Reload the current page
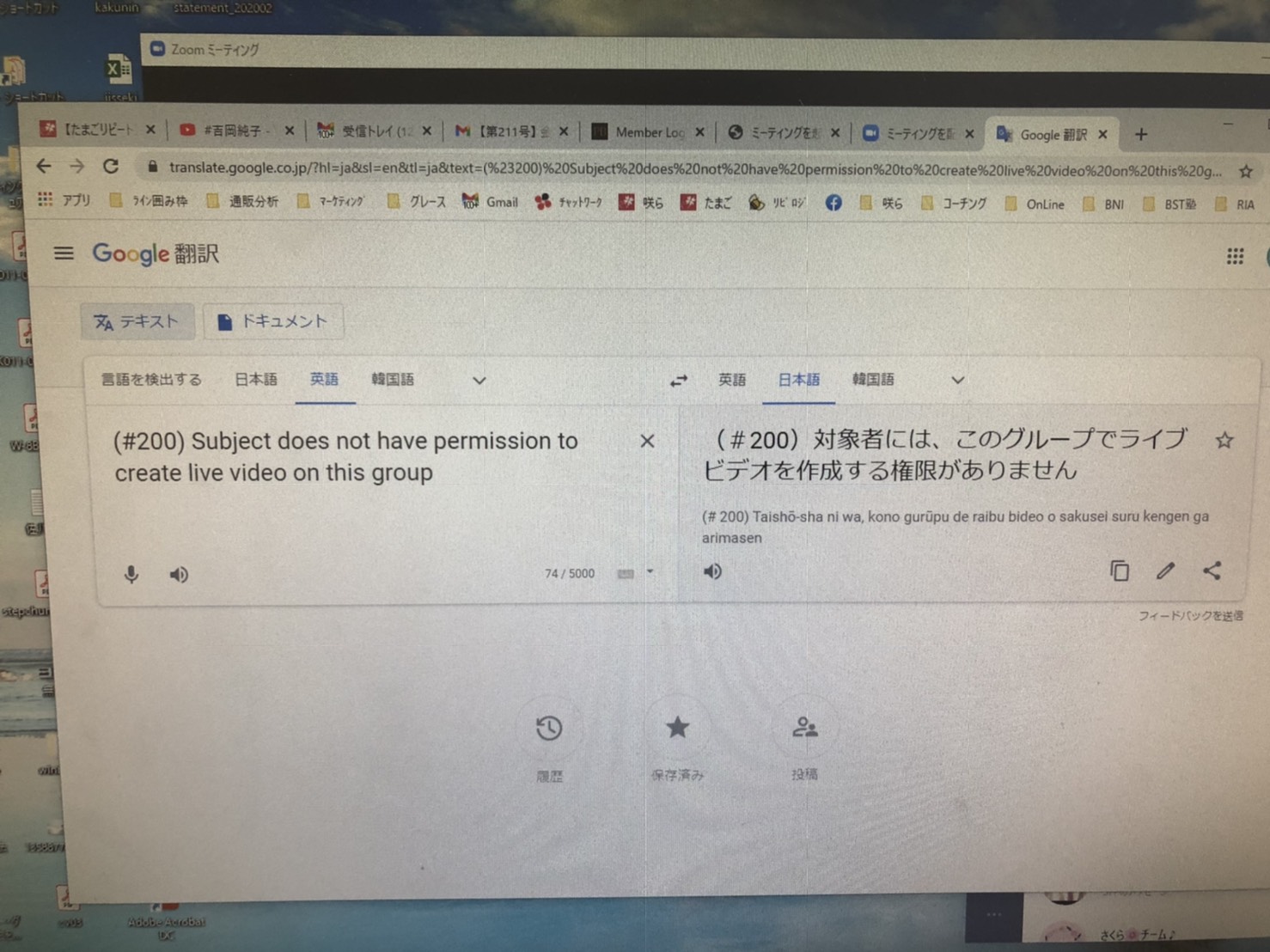 [x=111, y=166]
